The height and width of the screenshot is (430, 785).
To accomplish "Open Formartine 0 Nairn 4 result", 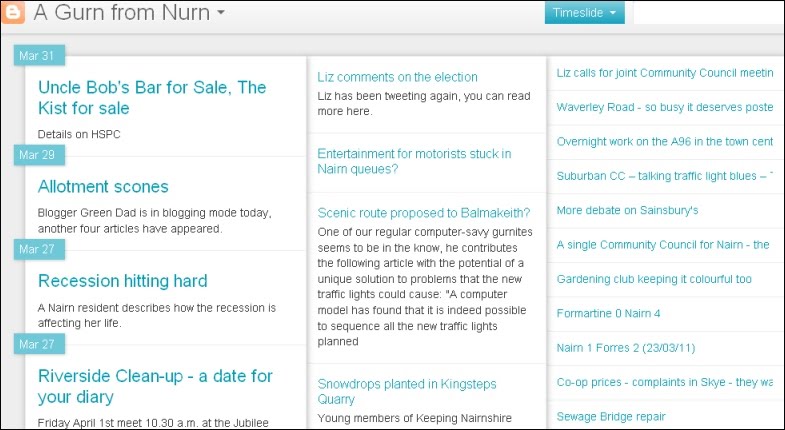I will tap(608, 313).
